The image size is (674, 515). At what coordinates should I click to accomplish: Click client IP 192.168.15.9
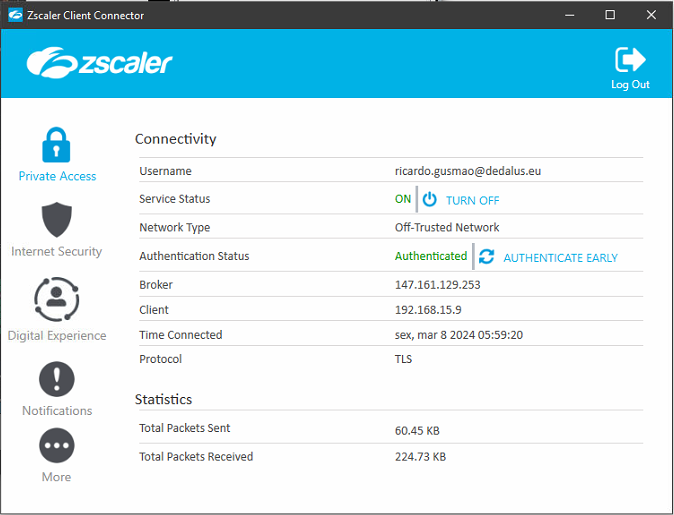tap(428, 310)
